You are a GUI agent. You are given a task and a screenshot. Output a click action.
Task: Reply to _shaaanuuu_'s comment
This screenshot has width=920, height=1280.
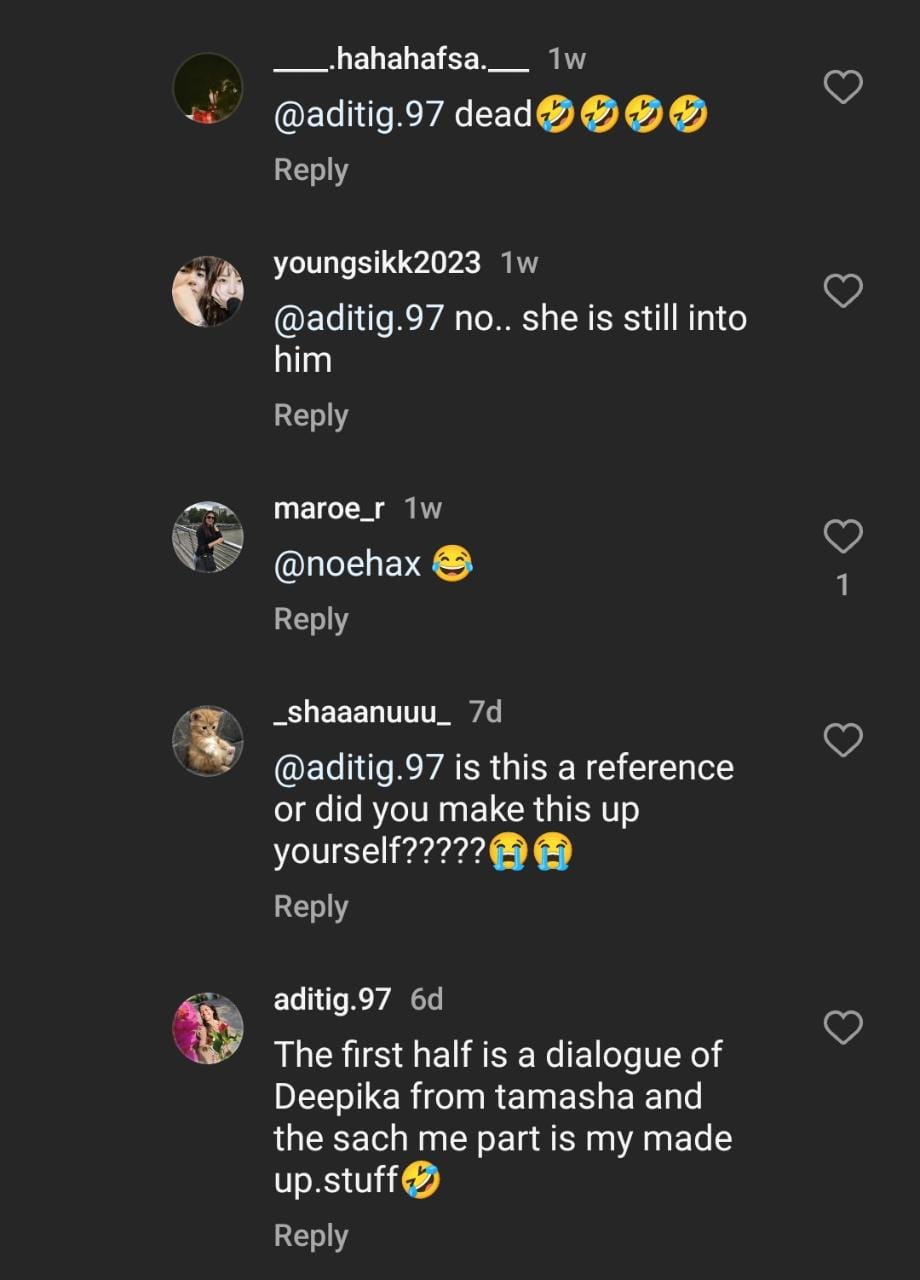(x=311, y=906)
